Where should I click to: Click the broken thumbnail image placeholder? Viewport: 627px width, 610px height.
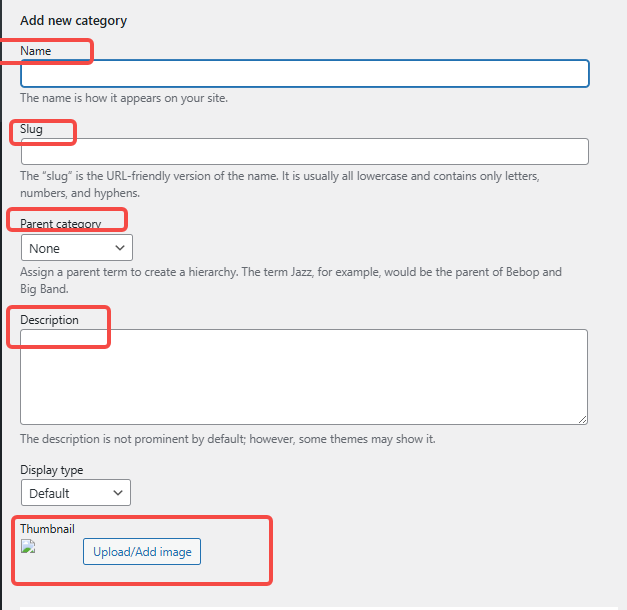pos(28,546)
